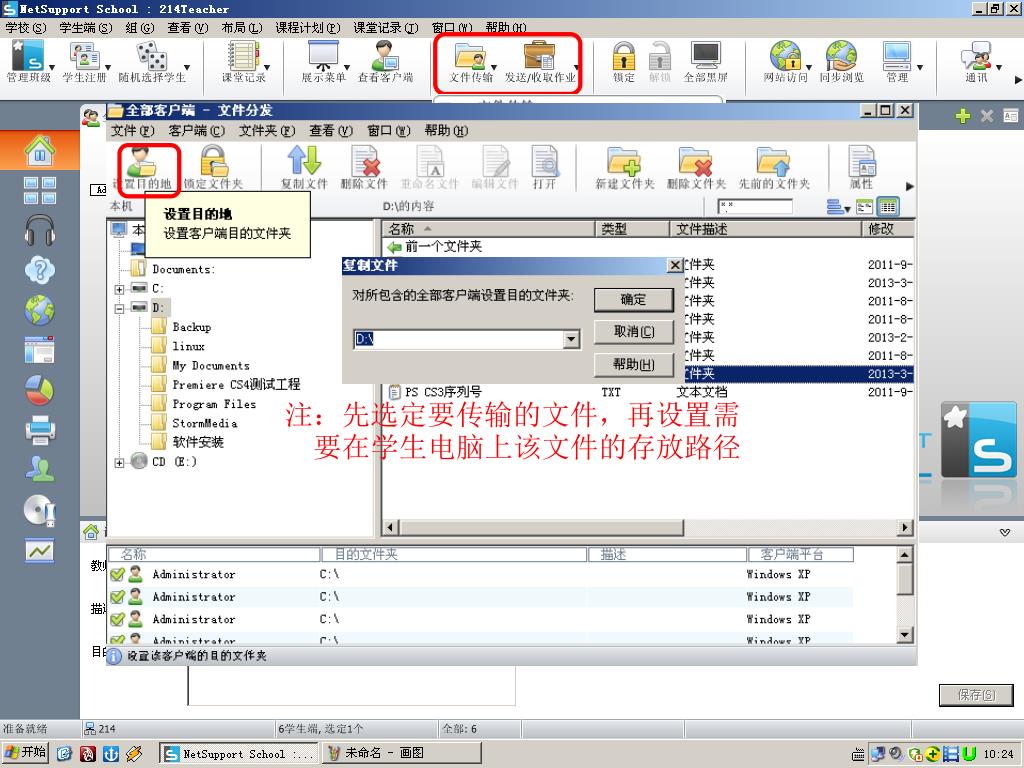Select the Program Files folder
Image resolution: width=1024 pixels, height=768 pixels.
pos(214,404)
